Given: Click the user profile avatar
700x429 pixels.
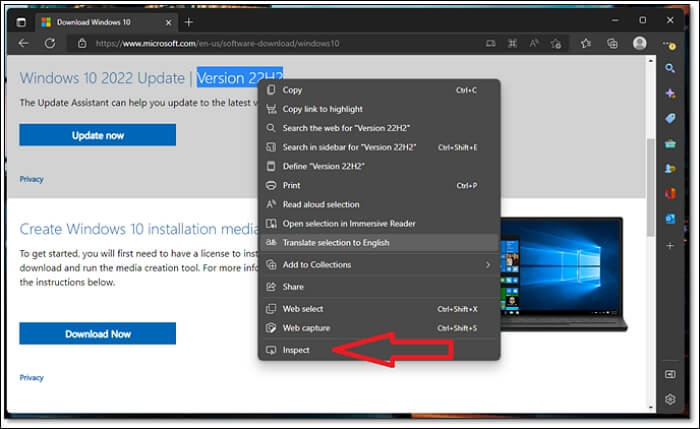Looking at the screenshot, I should (x=640, y=43).
